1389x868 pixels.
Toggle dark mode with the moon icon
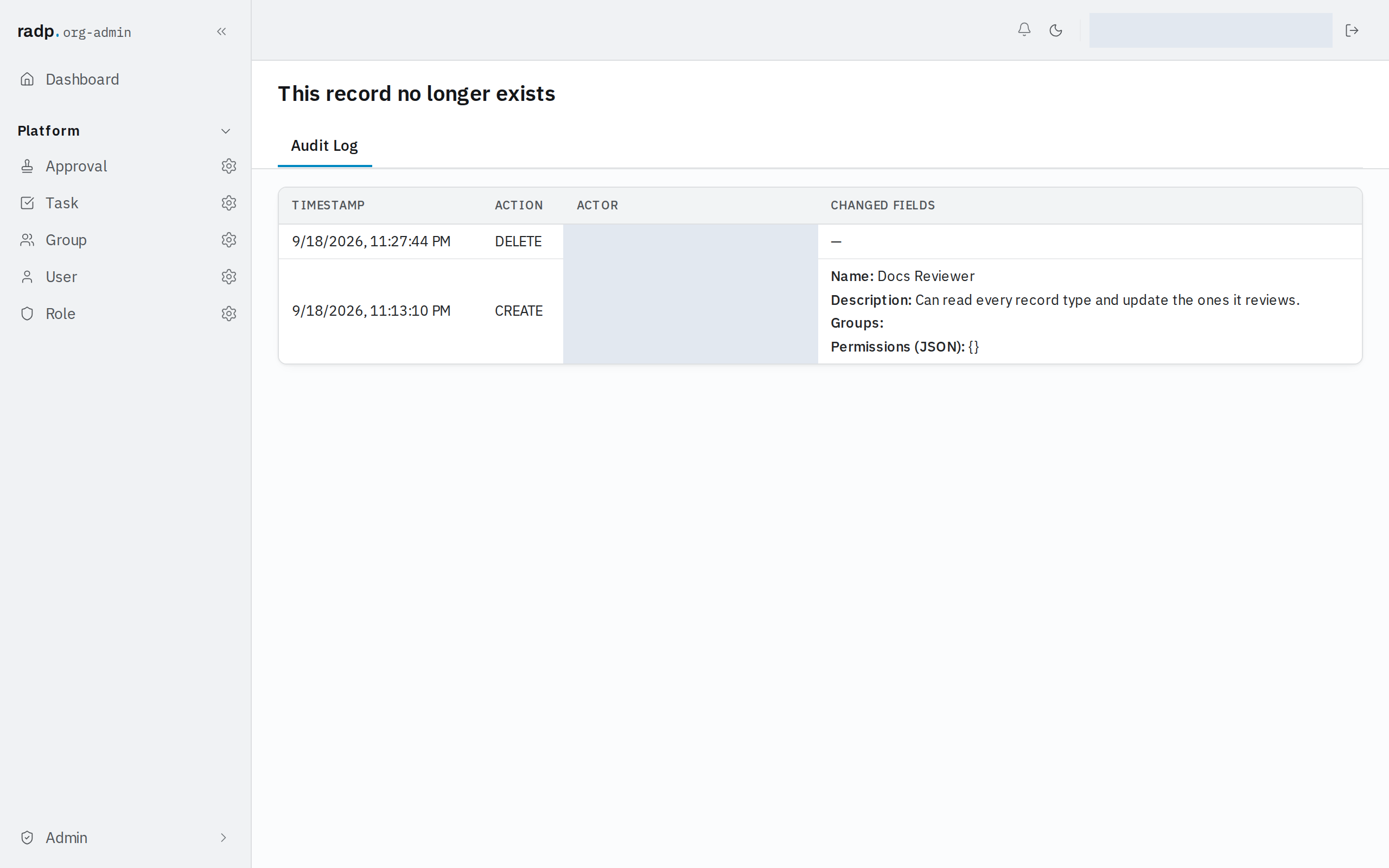[1055, 30]
